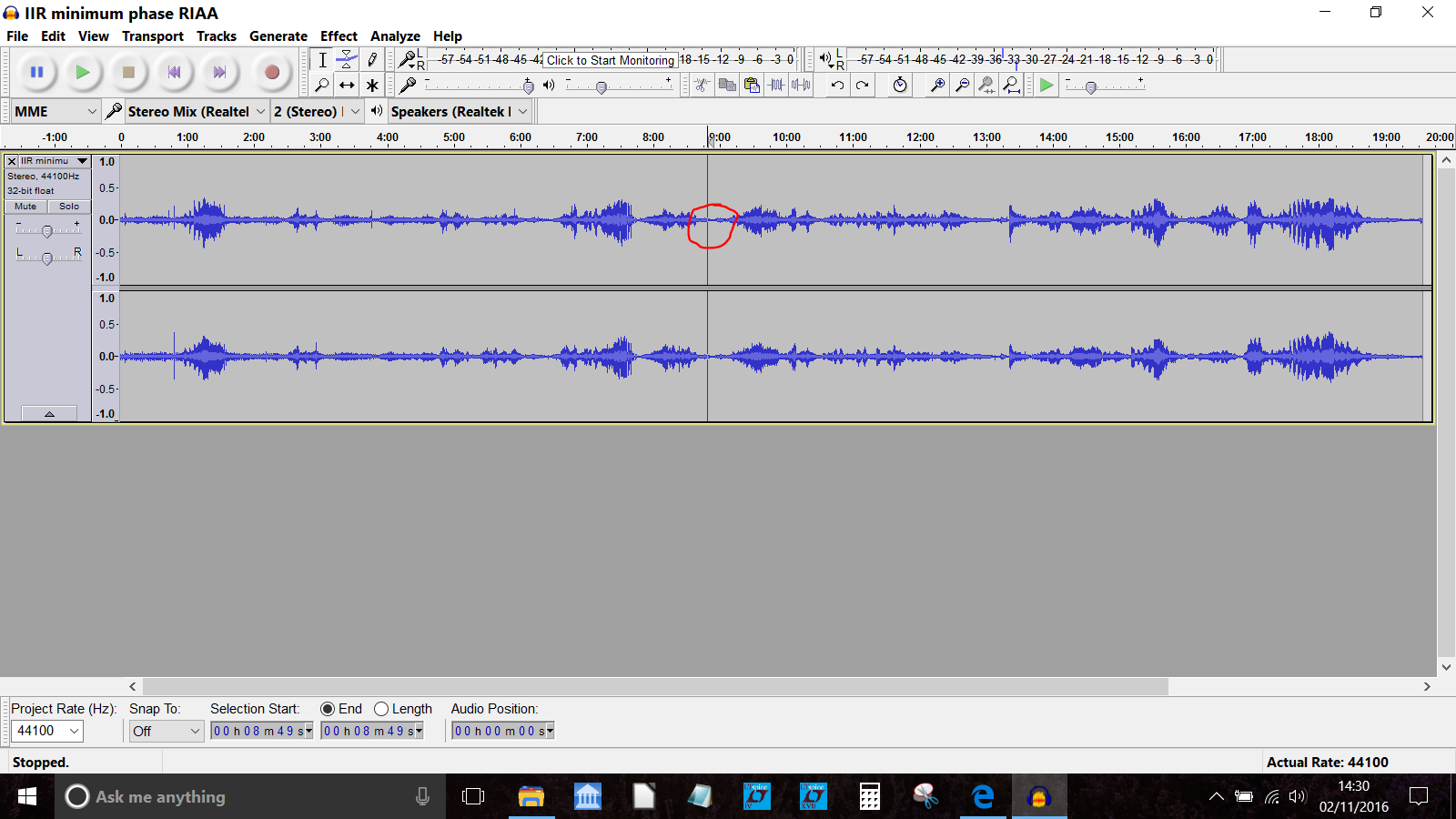Collapse the track with the up arrow

click(49, 413)
